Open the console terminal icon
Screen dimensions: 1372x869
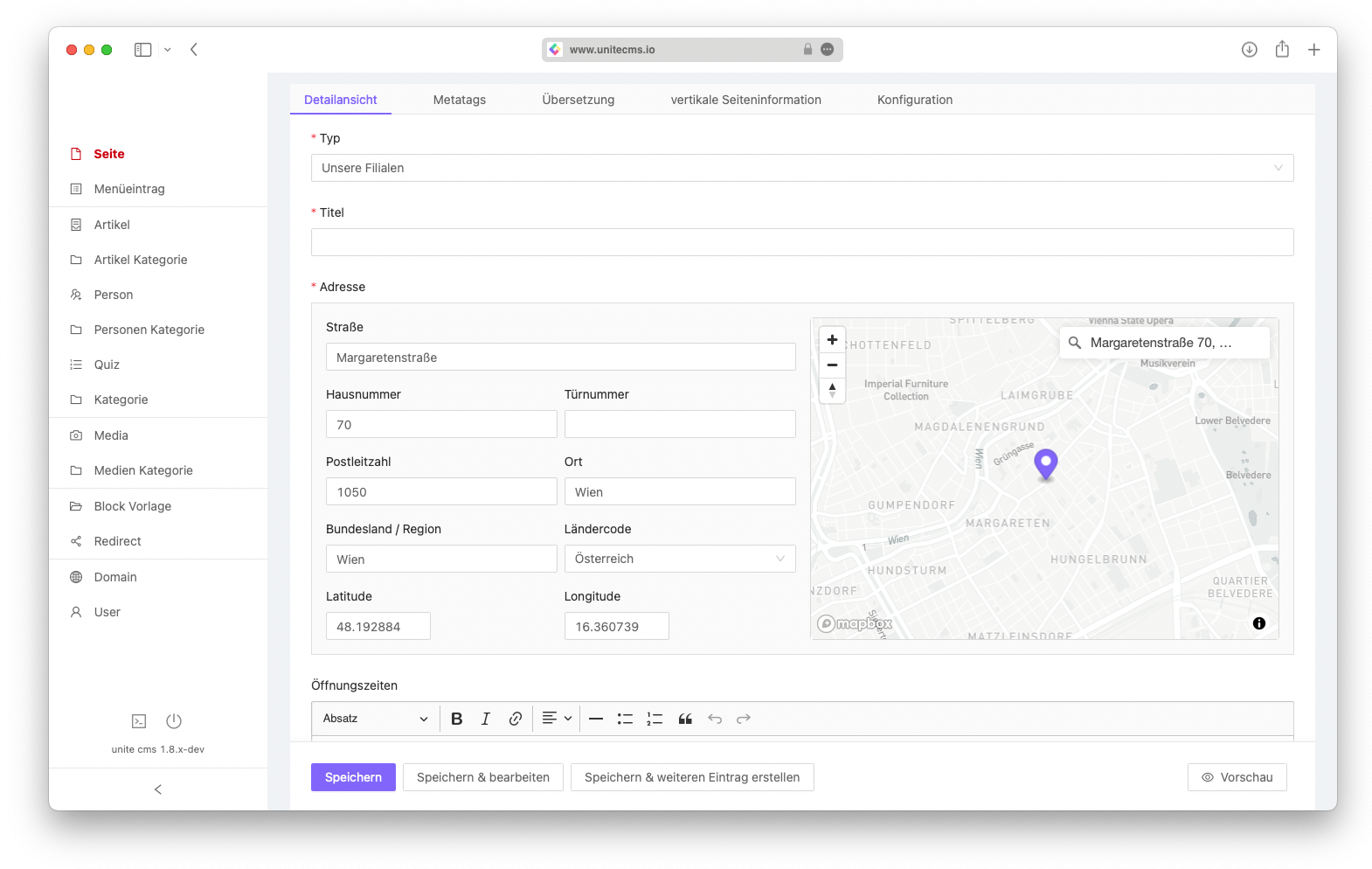(x=139, y=721)
